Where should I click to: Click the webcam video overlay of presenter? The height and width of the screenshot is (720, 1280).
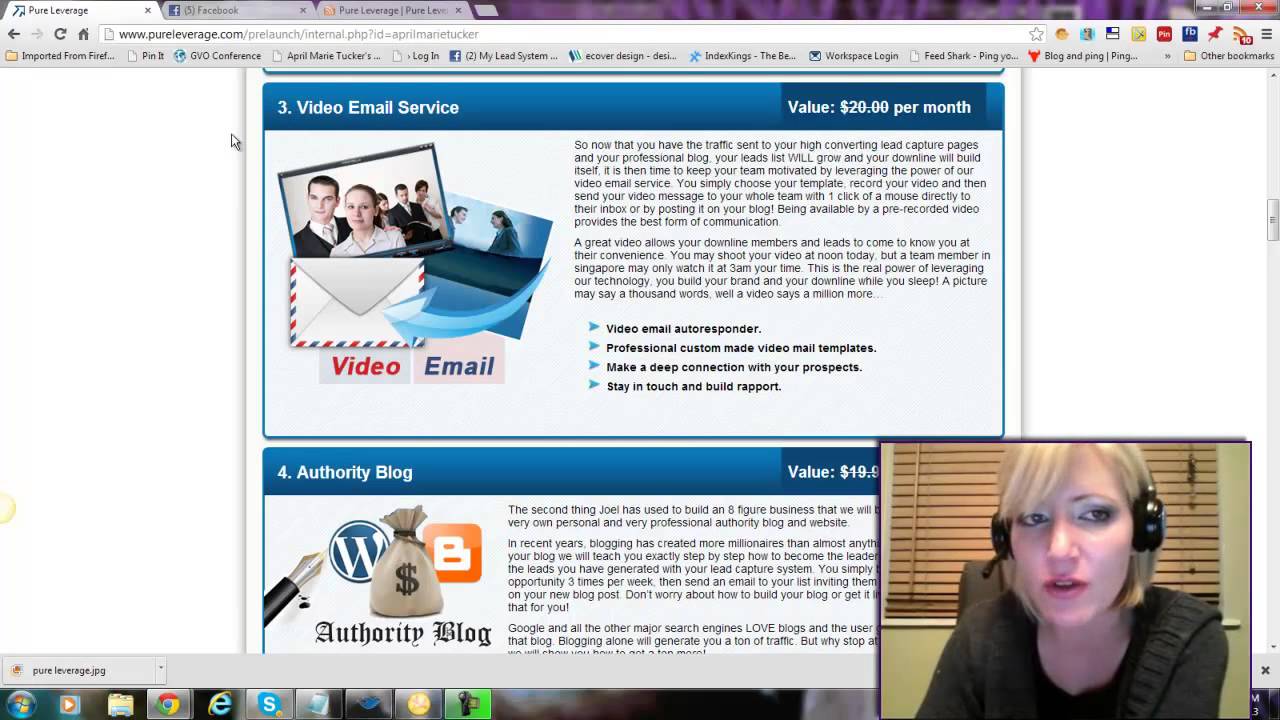click(1066, 580)
